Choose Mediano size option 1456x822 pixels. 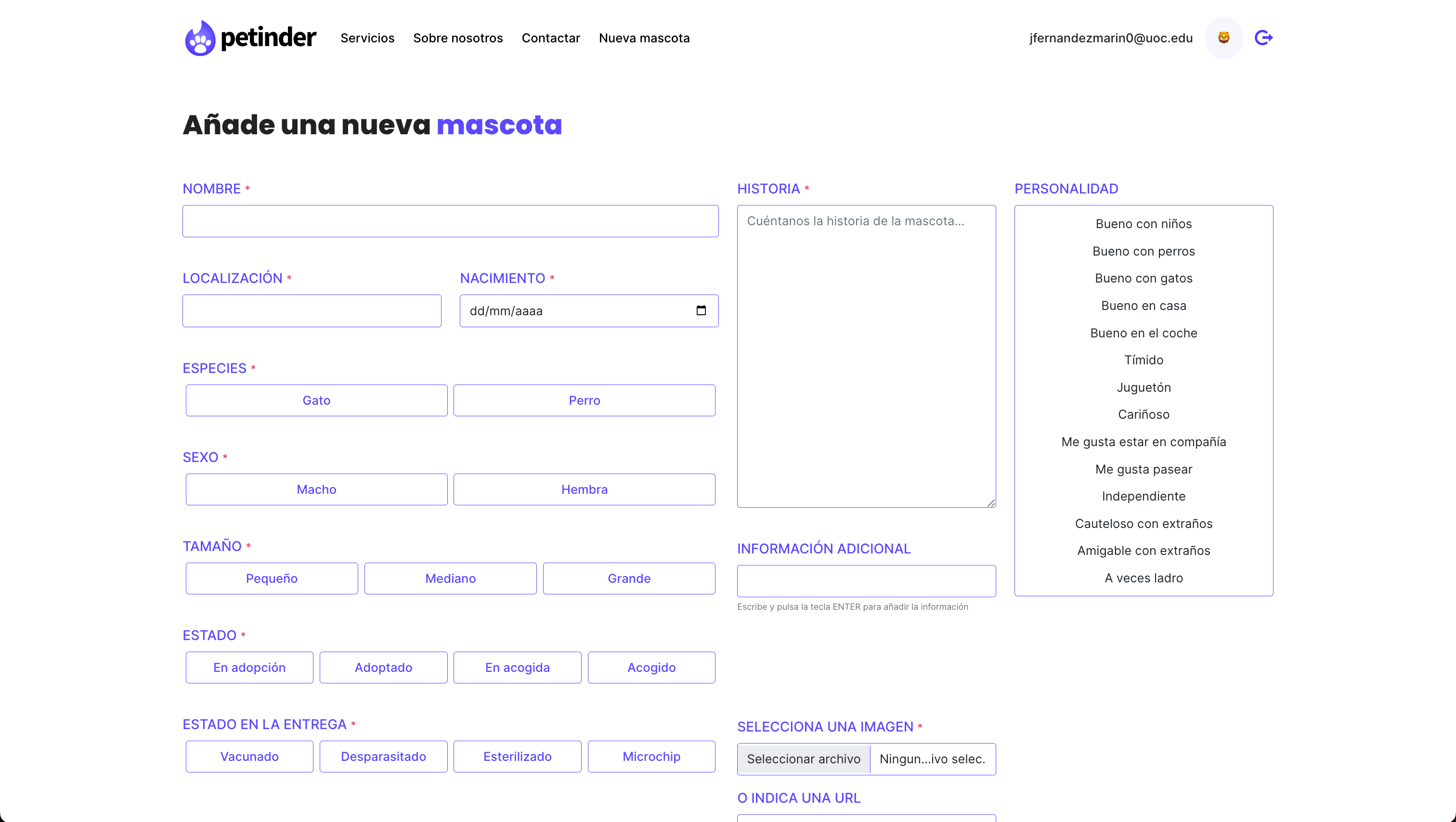450,578
